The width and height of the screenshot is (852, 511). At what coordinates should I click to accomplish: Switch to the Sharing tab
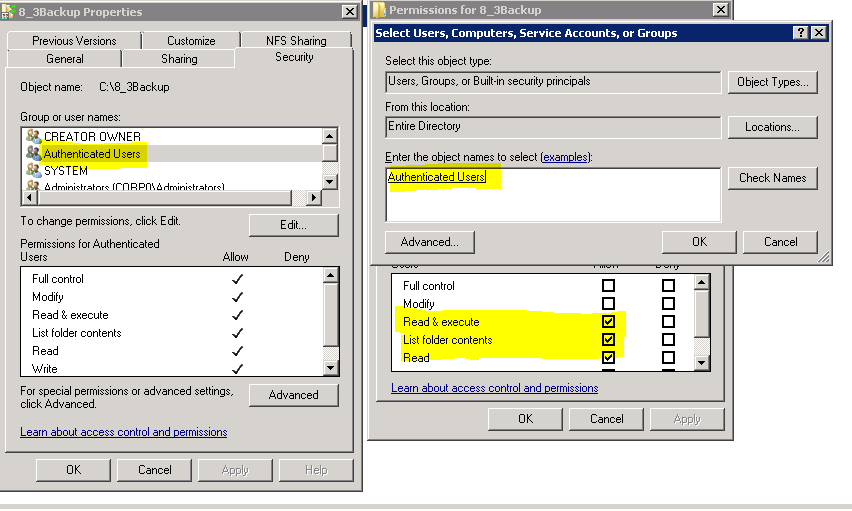[179, 59]
